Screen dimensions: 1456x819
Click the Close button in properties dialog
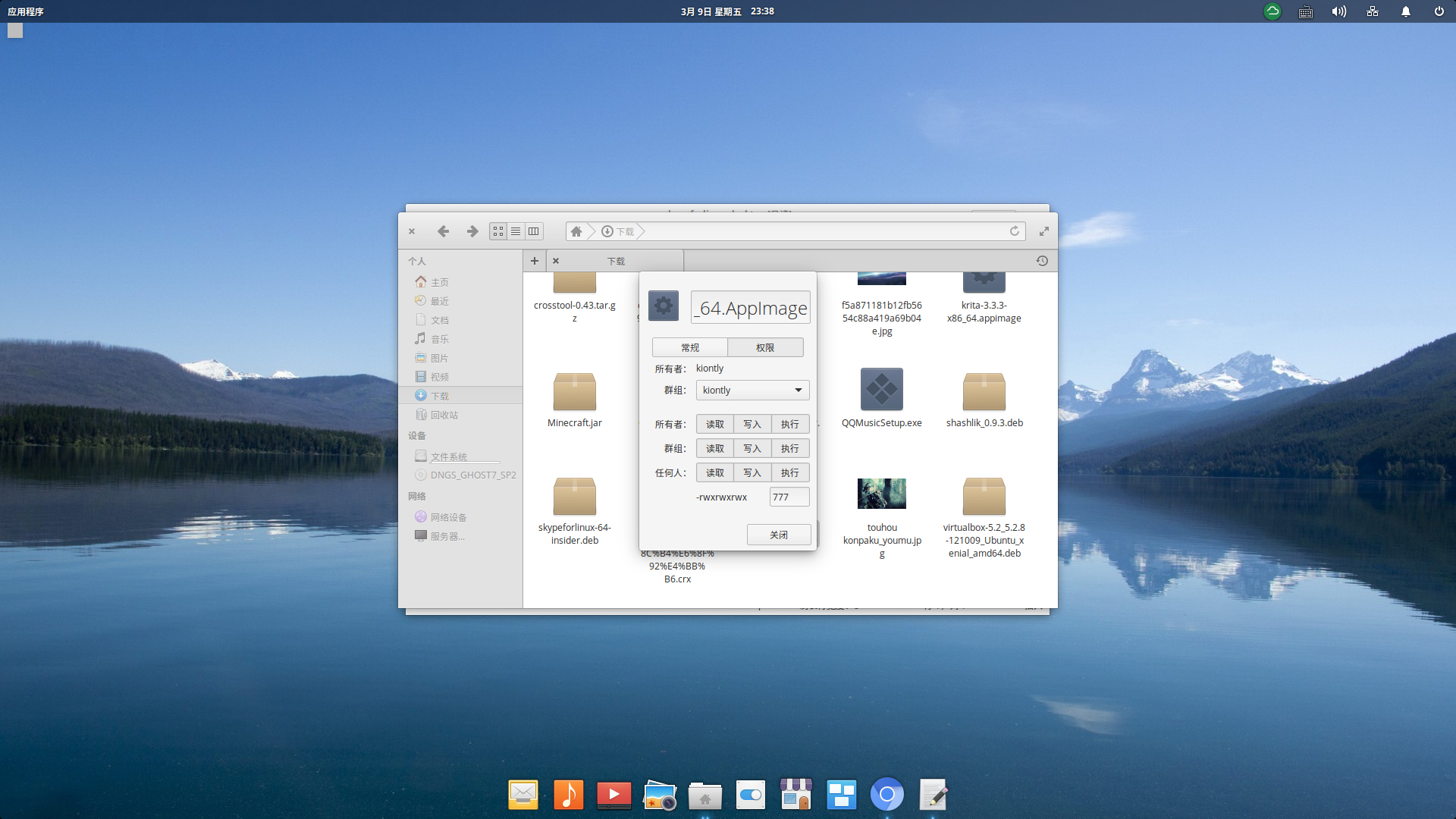pyautogui.click(x=778, y=535)
